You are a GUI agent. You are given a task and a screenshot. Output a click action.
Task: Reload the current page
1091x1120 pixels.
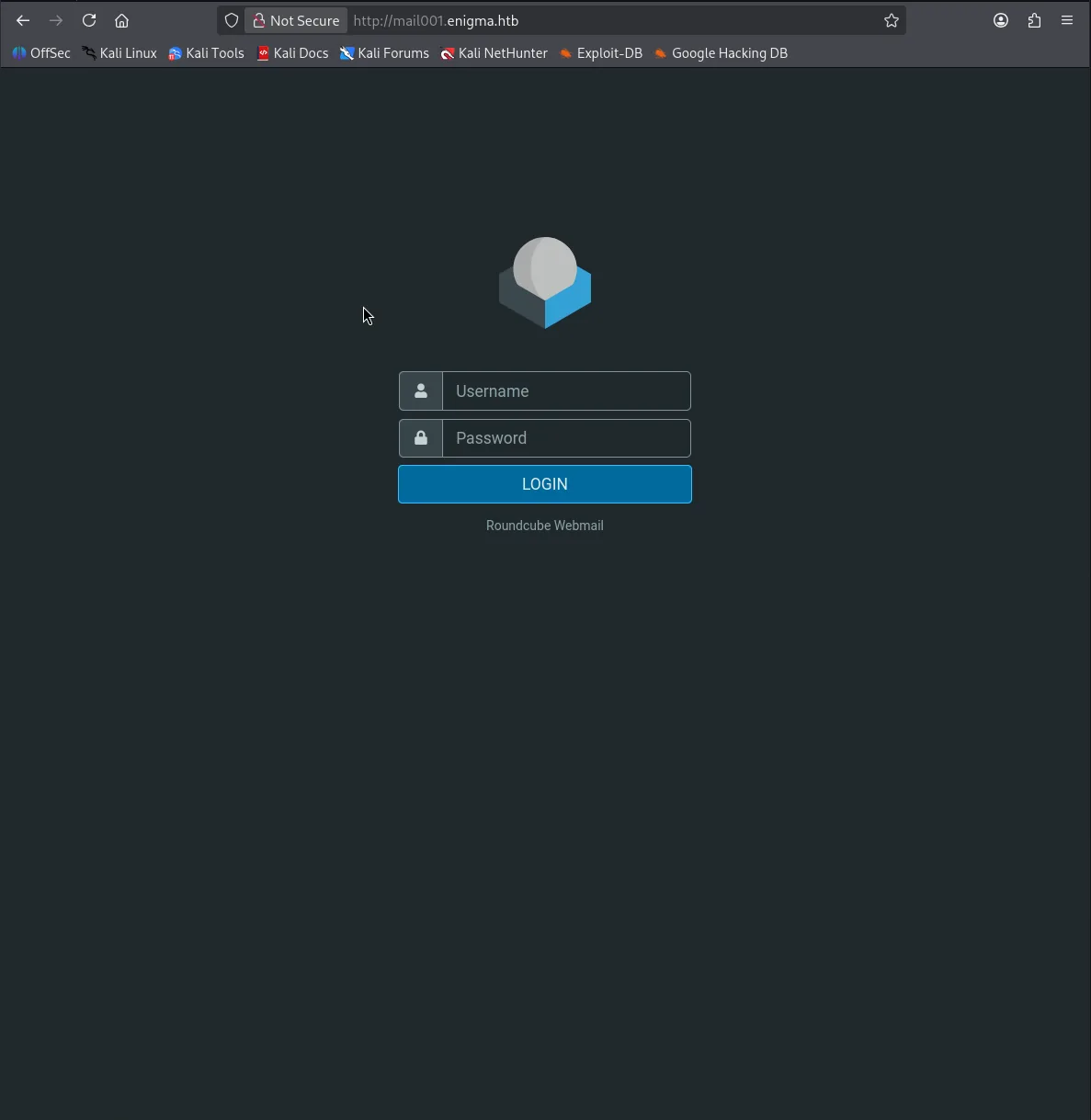(89, 20)
